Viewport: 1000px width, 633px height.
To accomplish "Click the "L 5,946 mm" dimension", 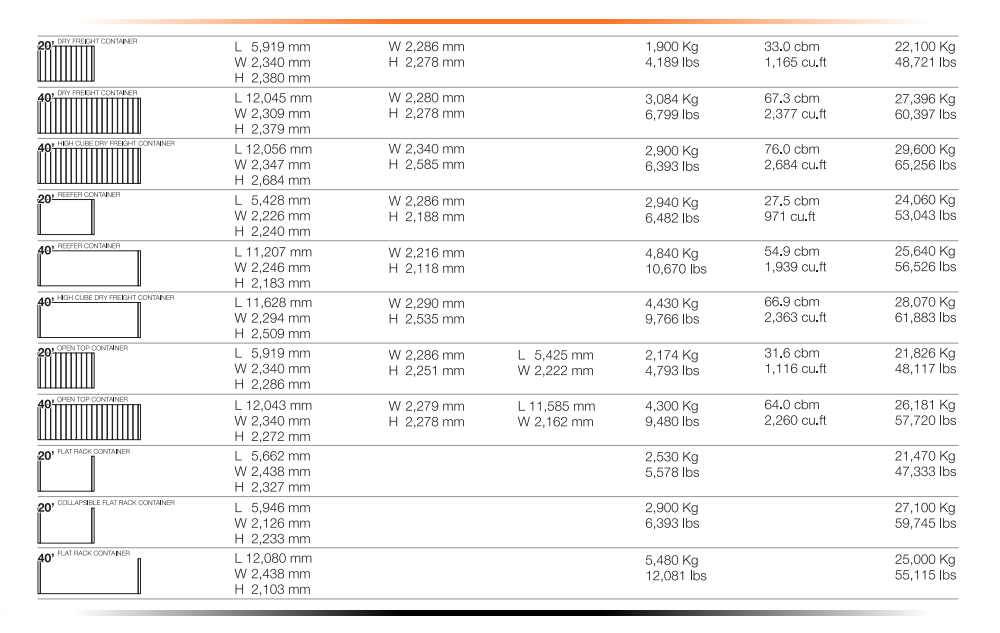I will [x=272, y=508].
